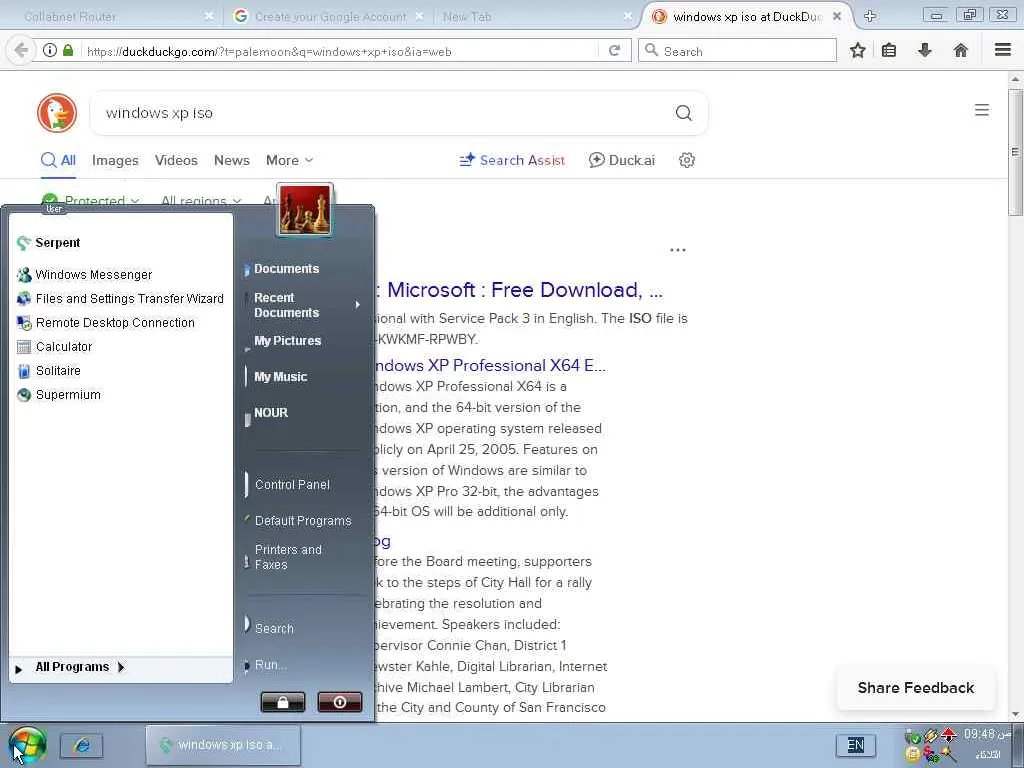Open the Duck.ai link
Viewport: 1024px width, 768px height.
pyautogui.click(x=622, y=160)
